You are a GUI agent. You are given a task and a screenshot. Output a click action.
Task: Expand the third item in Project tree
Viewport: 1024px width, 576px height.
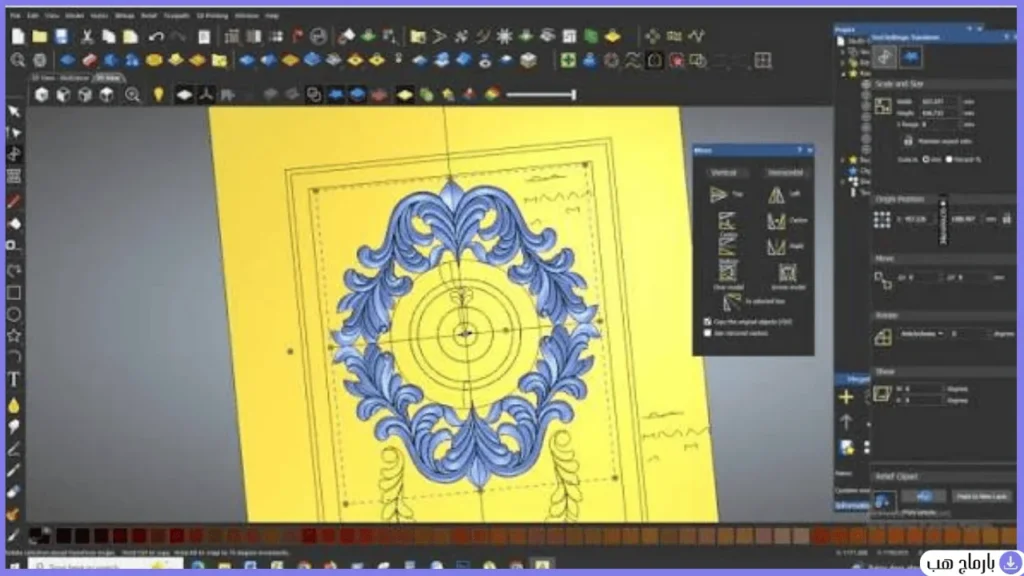click(x=843, y=63)
